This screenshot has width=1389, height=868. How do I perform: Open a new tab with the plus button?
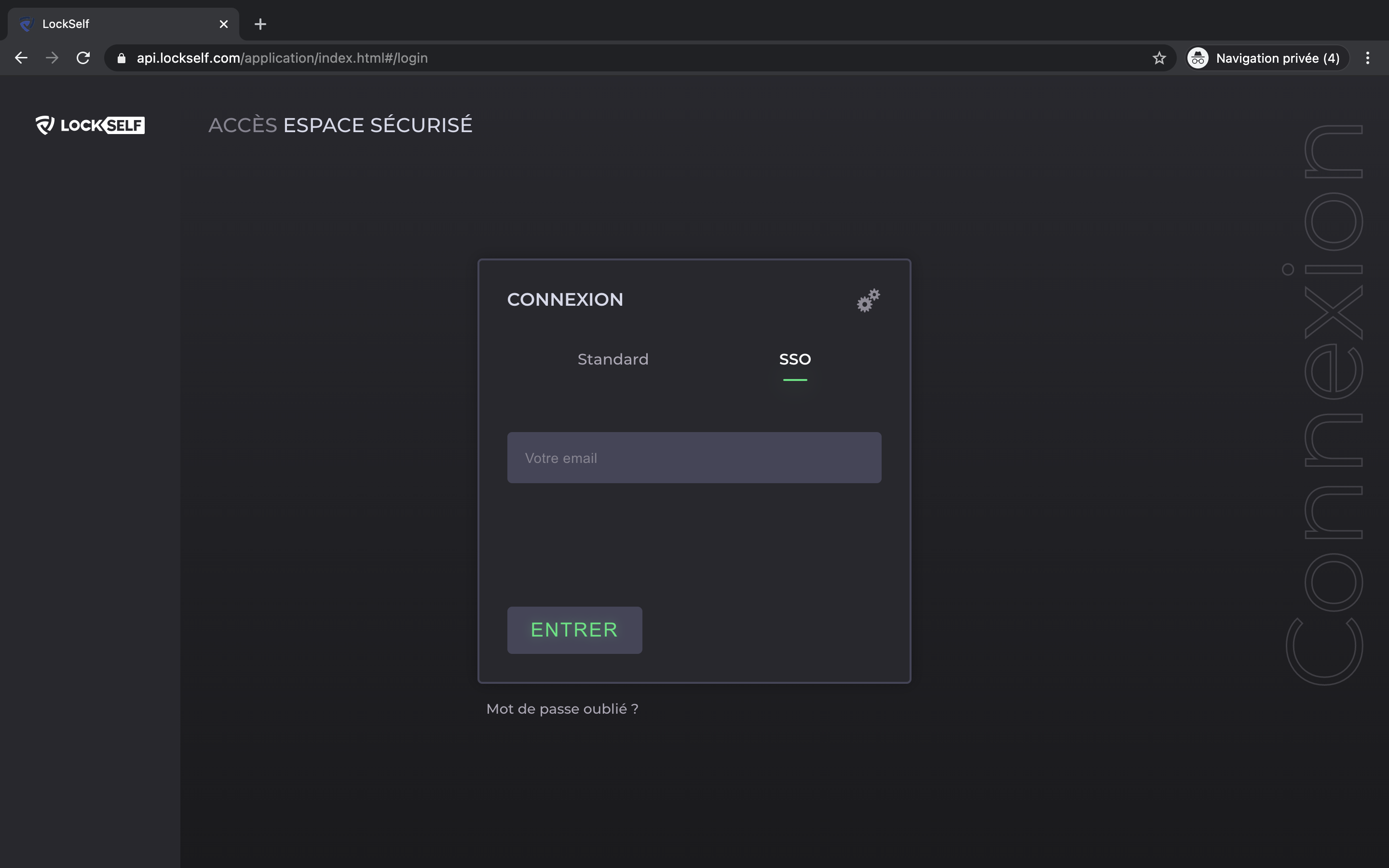[x=260, y=24]
